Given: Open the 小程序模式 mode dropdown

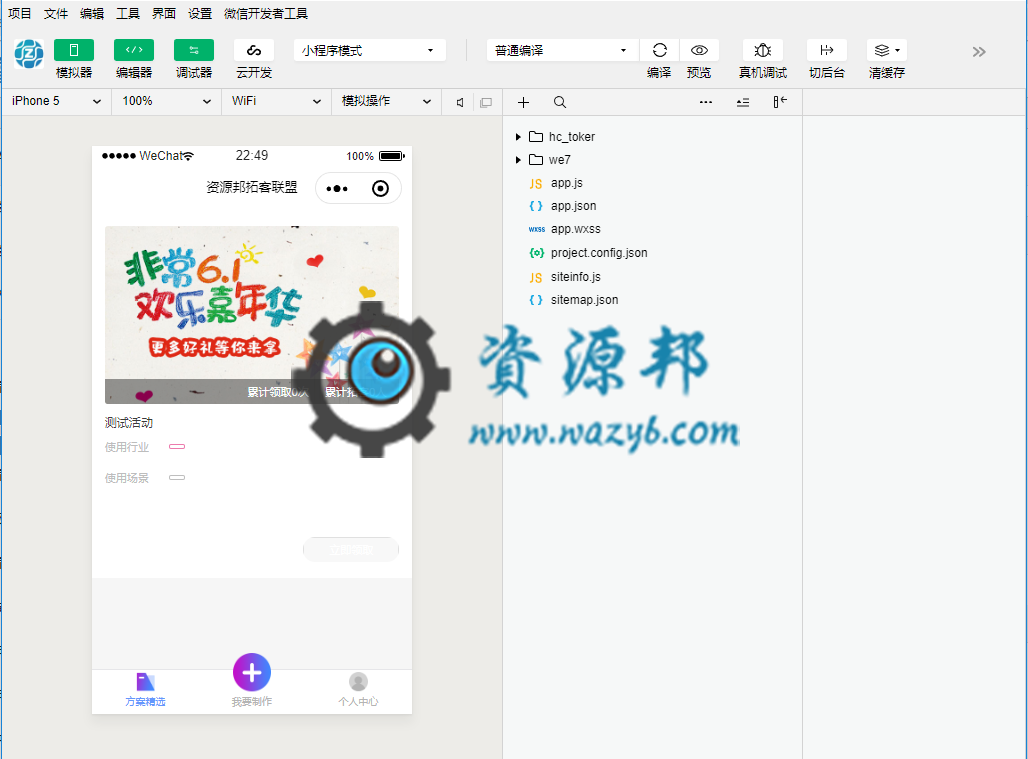Looking at the screenshot, I should tap(370, 50).
